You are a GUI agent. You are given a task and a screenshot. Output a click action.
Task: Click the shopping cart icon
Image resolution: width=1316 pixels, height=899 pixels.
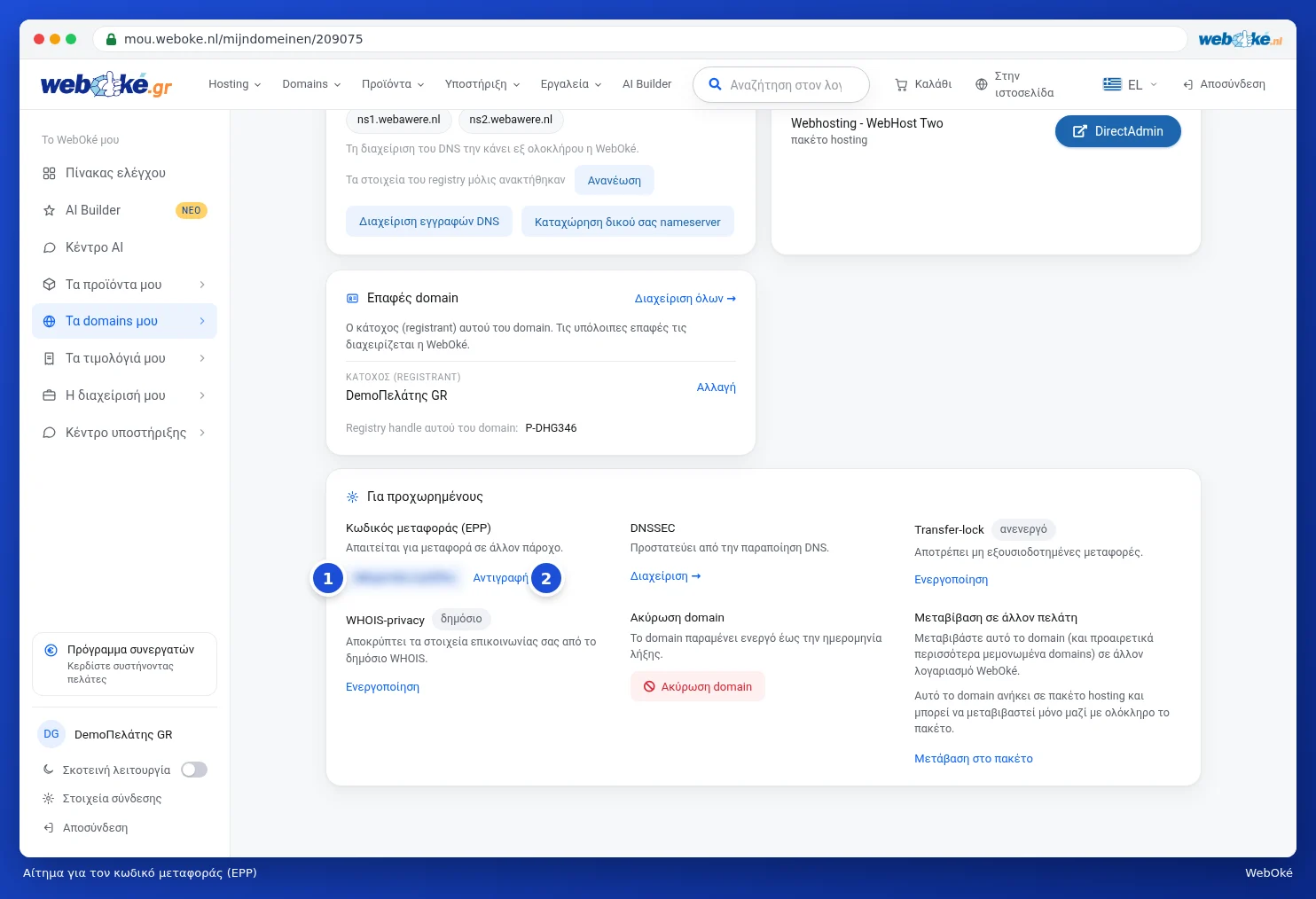click(901, 84)
